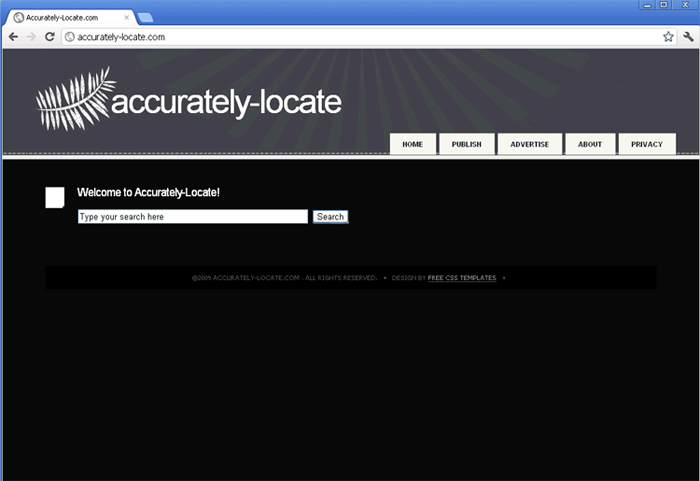The image size is (700, 481).
Task: Close the Accurately-Locate.com tab
Action: 126,18
